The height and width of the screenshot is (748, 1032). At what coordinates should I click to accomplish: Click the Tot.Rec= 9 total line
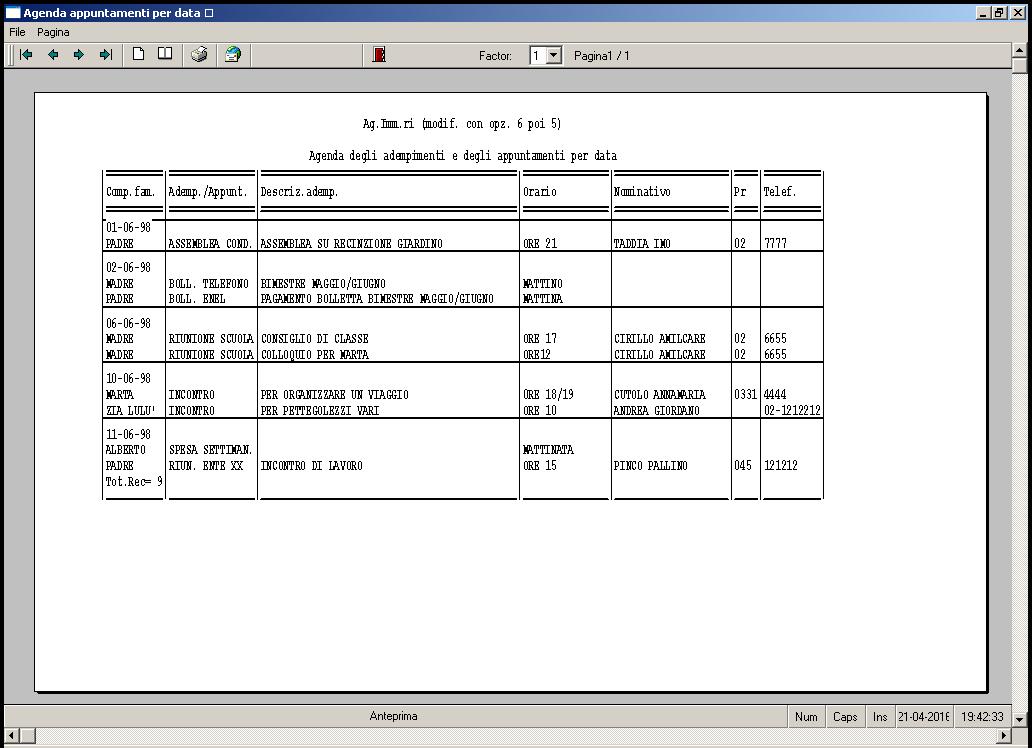[134, 482]
